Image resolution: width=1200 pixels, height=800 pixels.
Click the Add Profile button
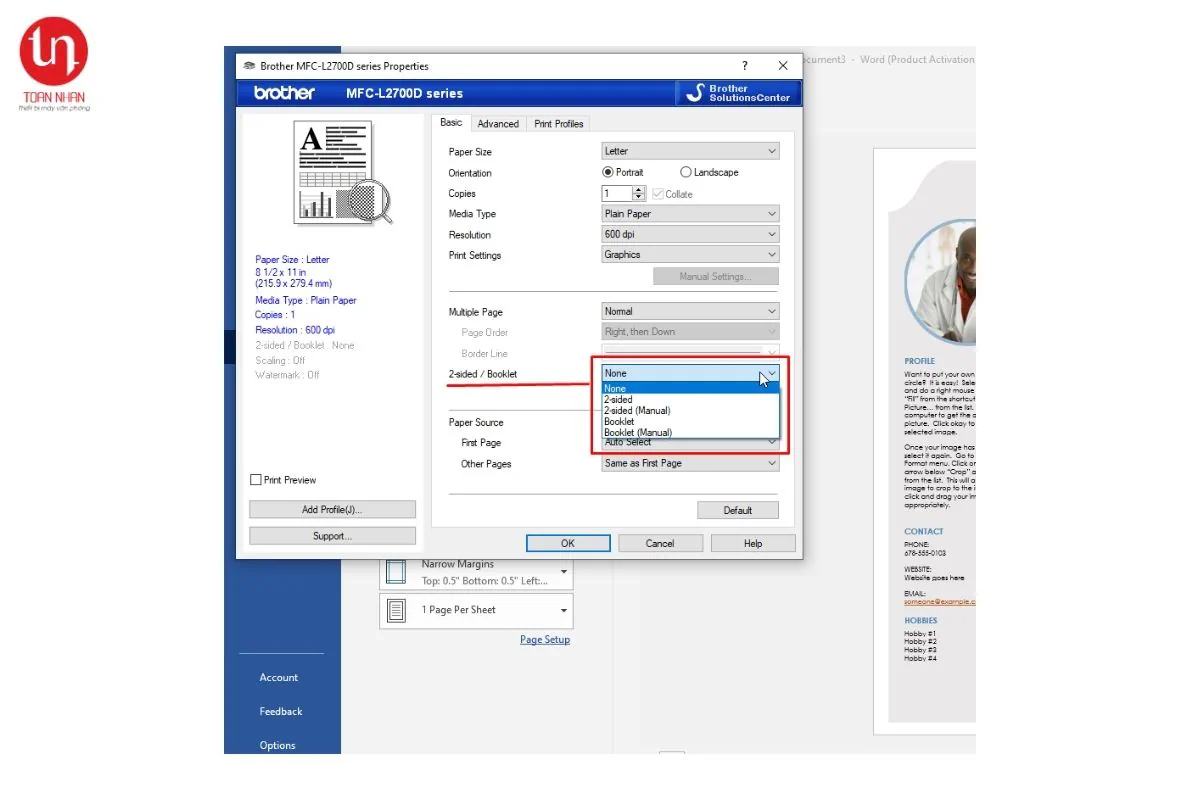click(x=332, y=510)
